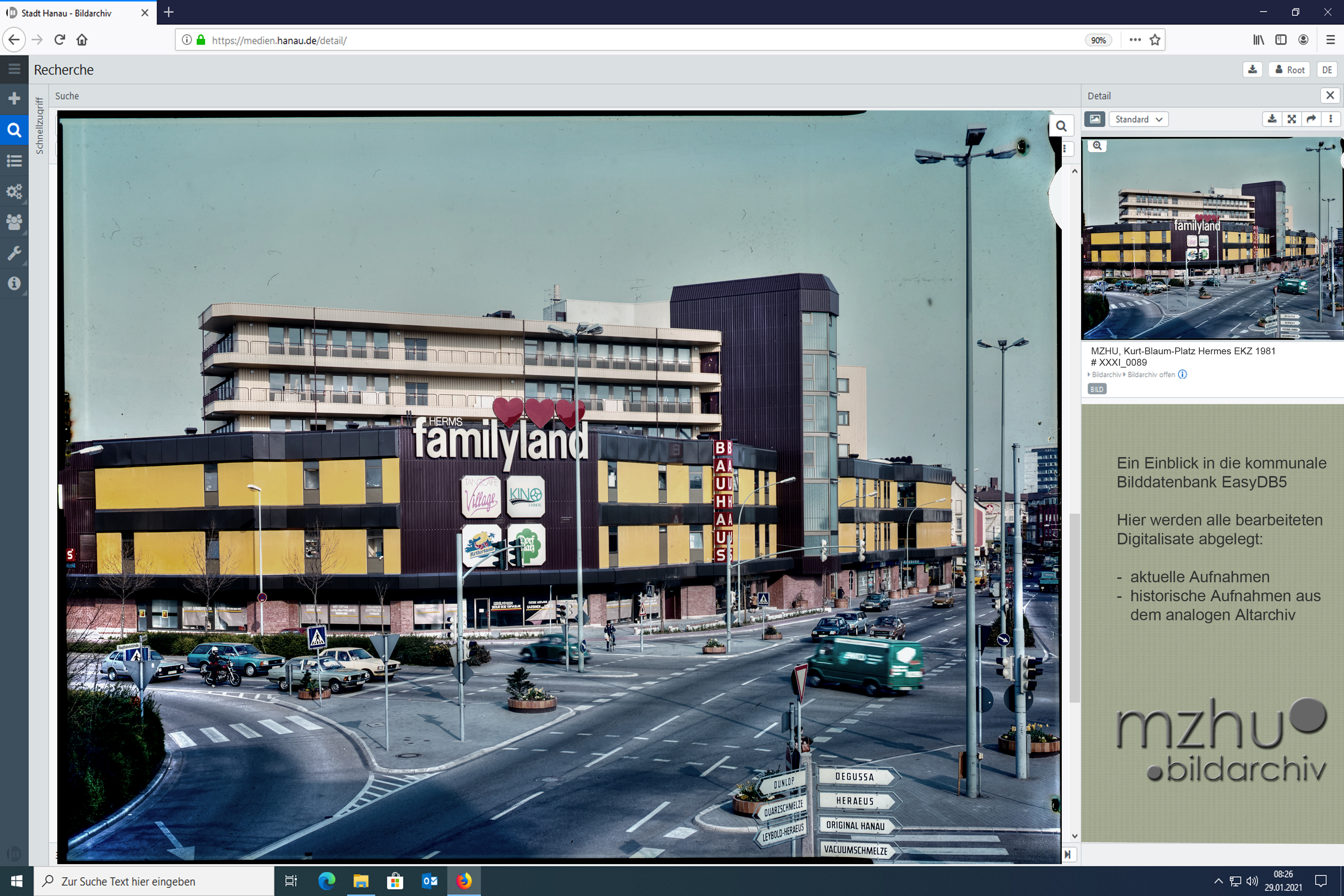Screen dimensions: 1344x896
Task: Toggle image view button beside Standard
Action: tap(1094, 119)
